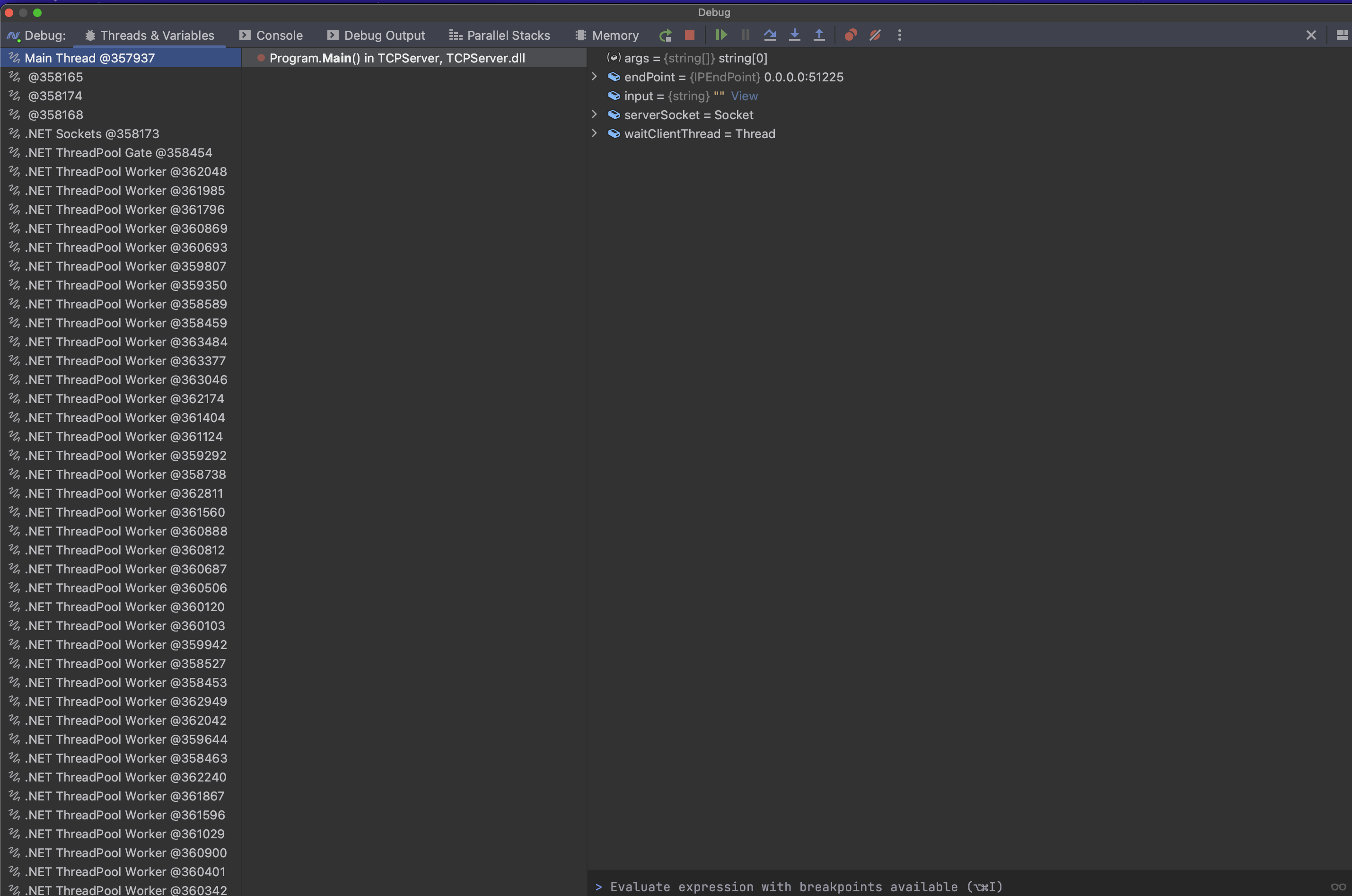
Task: Resume program execution
Action: pos(721,35)
